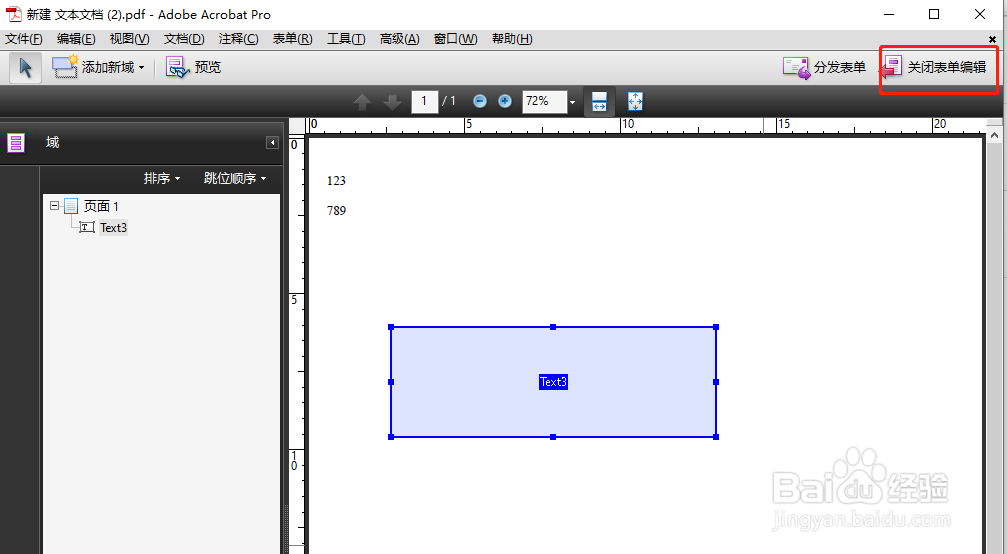Click the Preview (预览) button

click(x=193, y=67)
